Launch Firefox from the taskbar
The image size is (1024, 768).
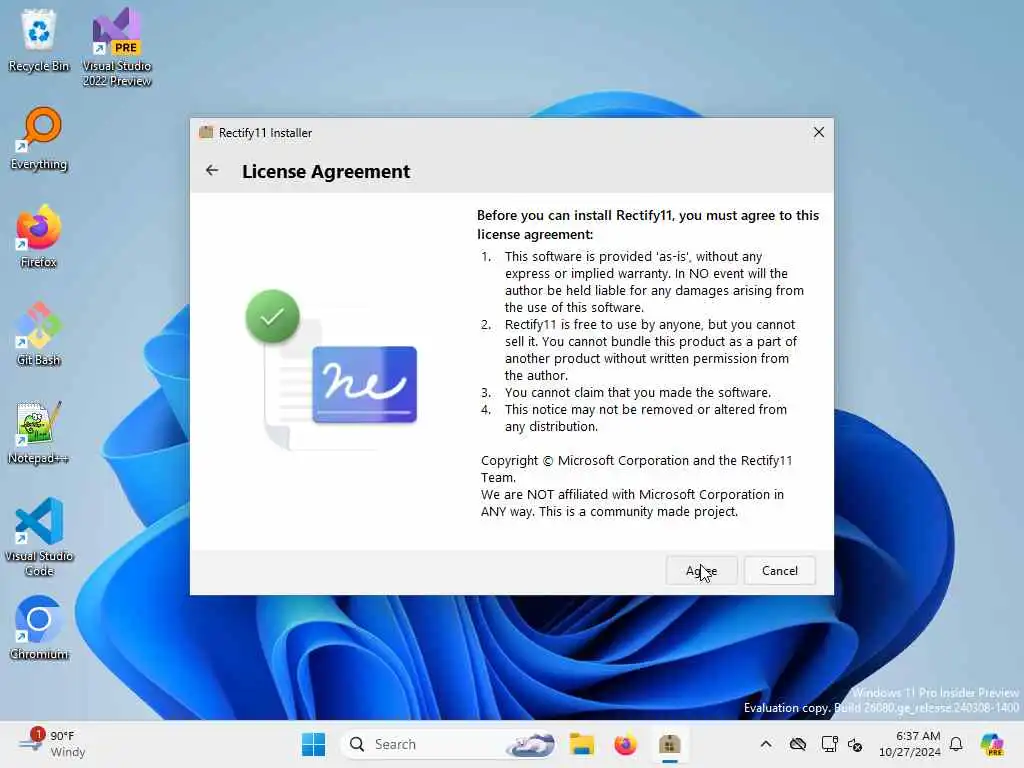tap(625, 744)
